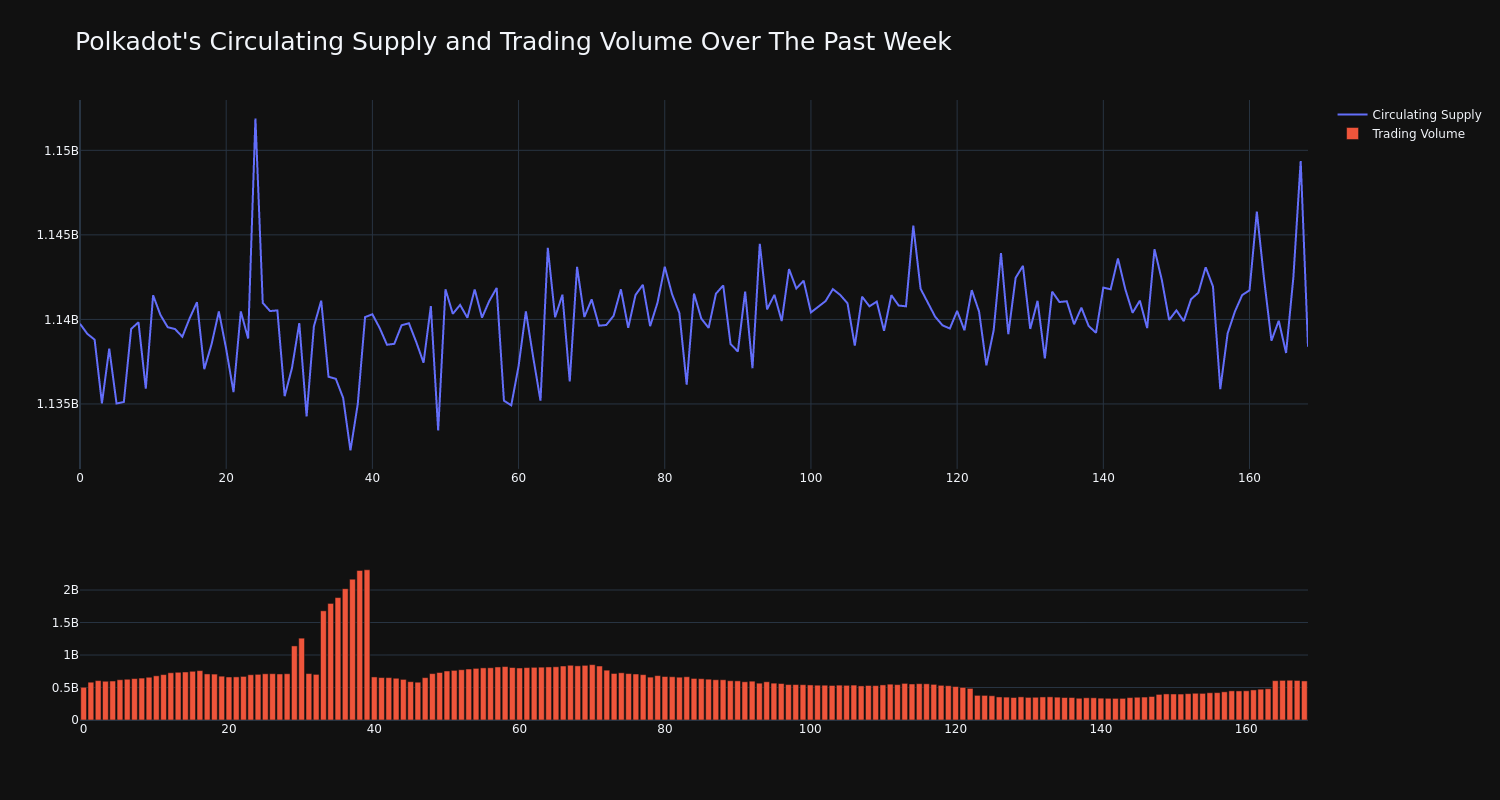Toggle the Circulating Supply legend entry
Viewport: 1500px width, 800px height.
click(1410, 115)
